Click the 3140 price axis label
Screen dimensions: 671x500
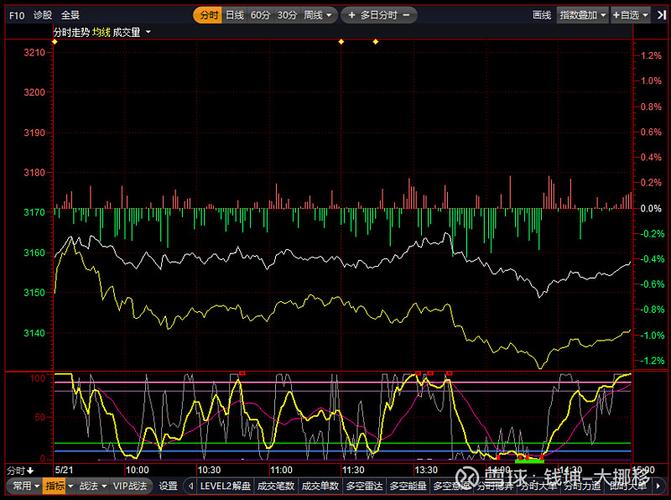point(34,333)
